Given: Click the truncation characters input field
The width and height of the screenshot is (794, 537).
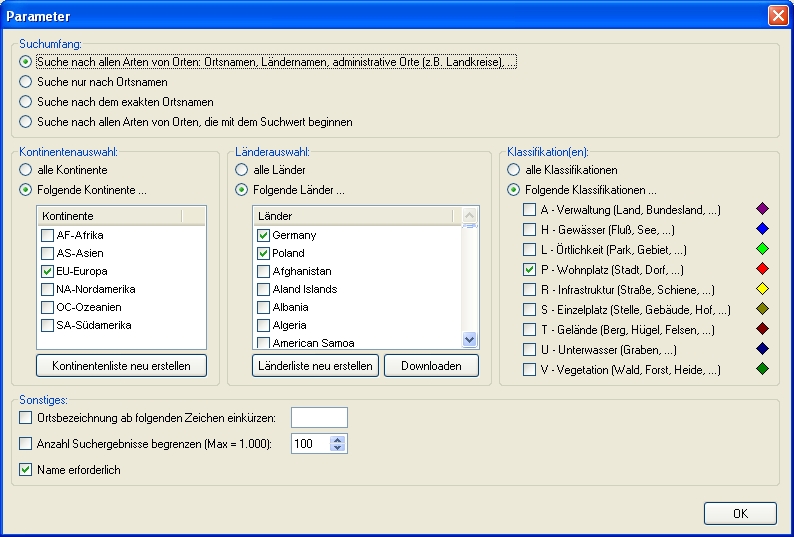Looking at the screenshot, I should (320, 417).
